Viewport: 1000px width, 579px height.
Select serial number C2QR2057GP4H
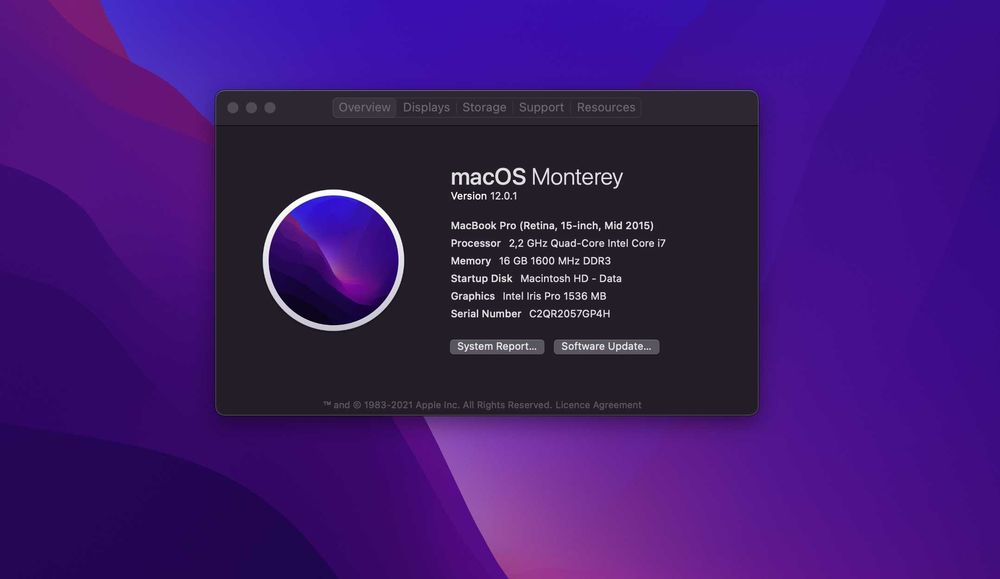click(570, 314)
